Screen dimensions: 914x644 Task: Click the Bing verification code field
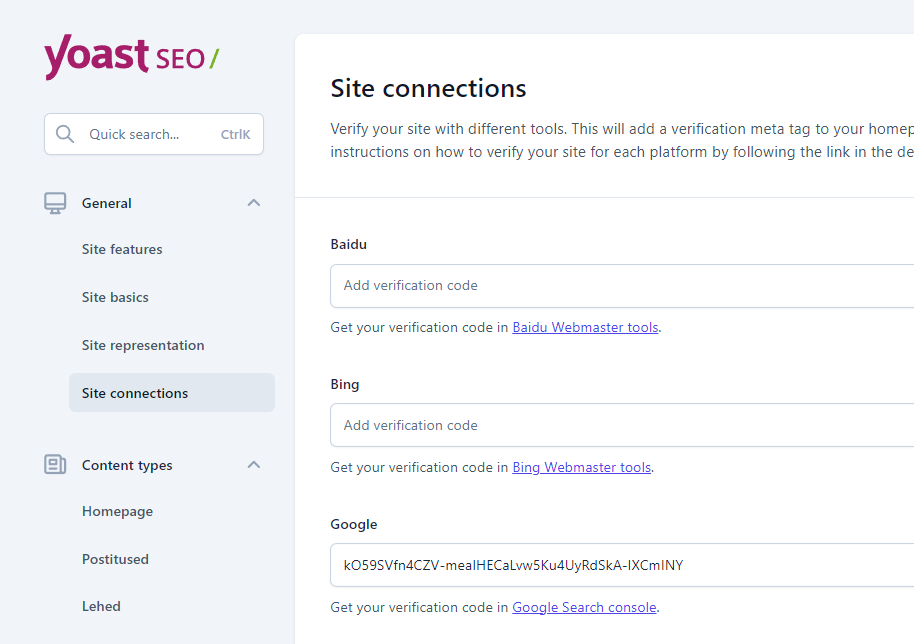point(622,425)
